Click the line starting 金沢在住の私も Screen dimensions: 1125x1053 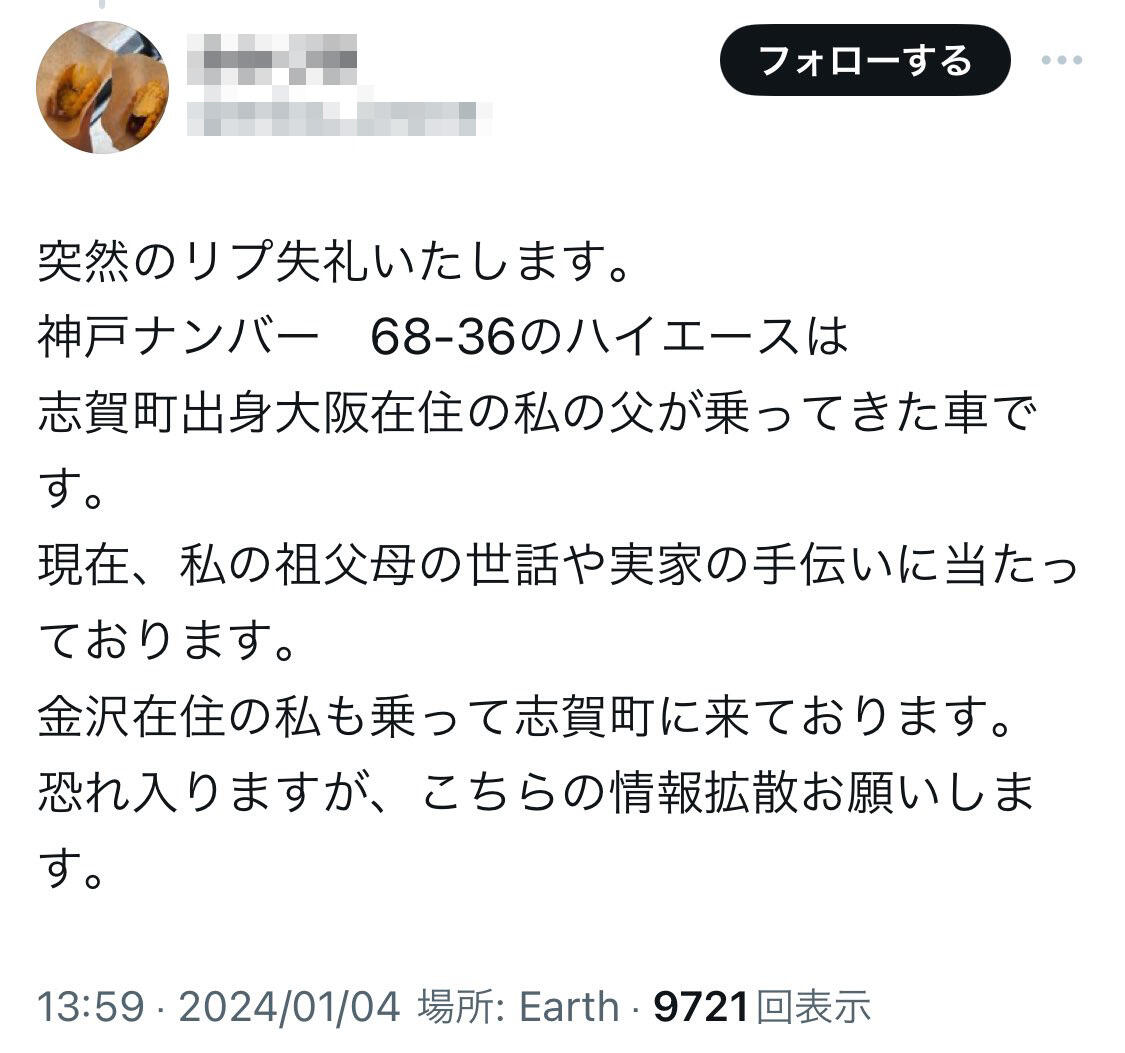click(x=525, y=716)
